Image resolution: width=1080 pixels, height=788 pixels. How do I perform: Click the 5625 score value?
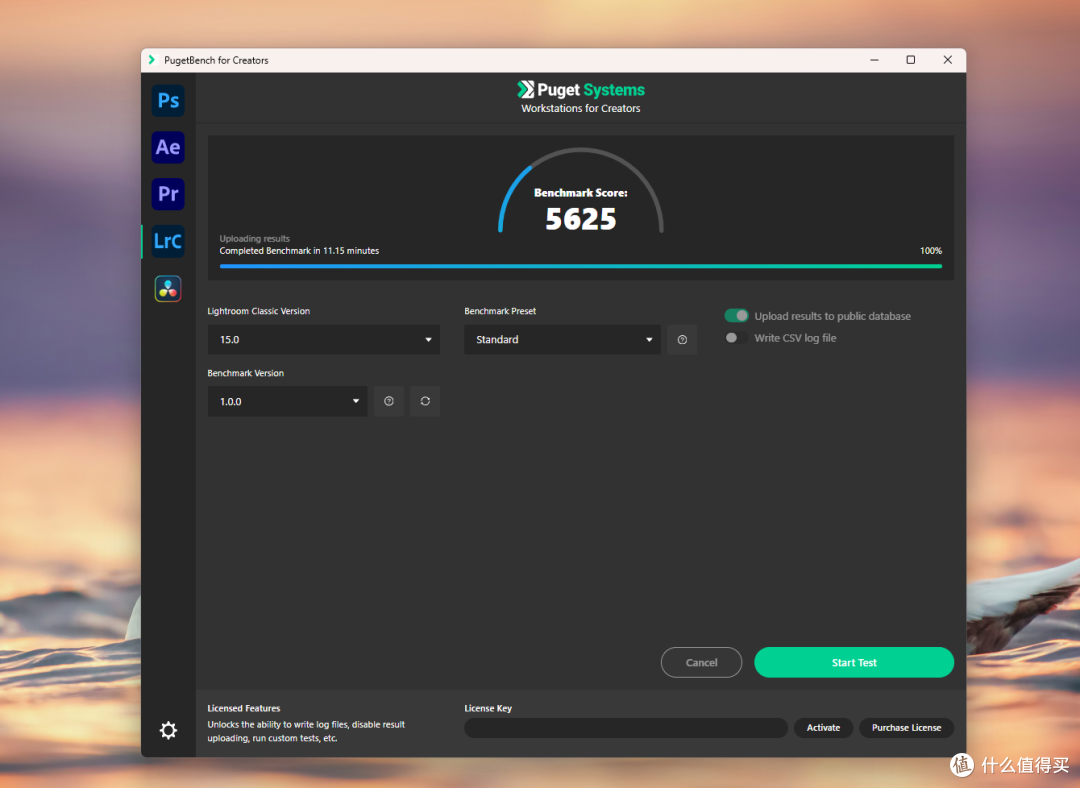tap(581, 219)
